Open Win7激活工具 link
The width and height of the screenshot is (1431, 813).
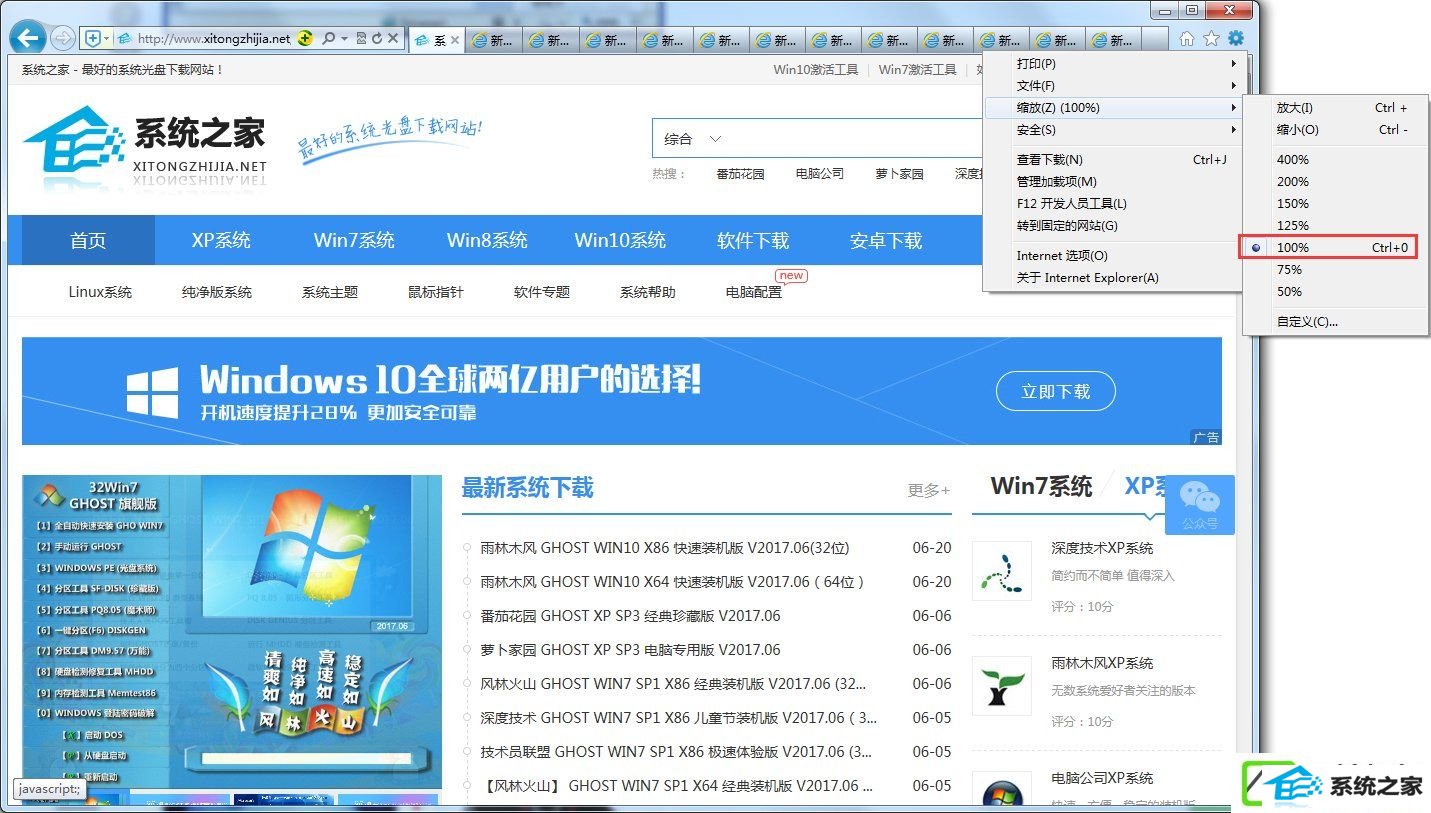pyautogui.click(x=917, y=70)
